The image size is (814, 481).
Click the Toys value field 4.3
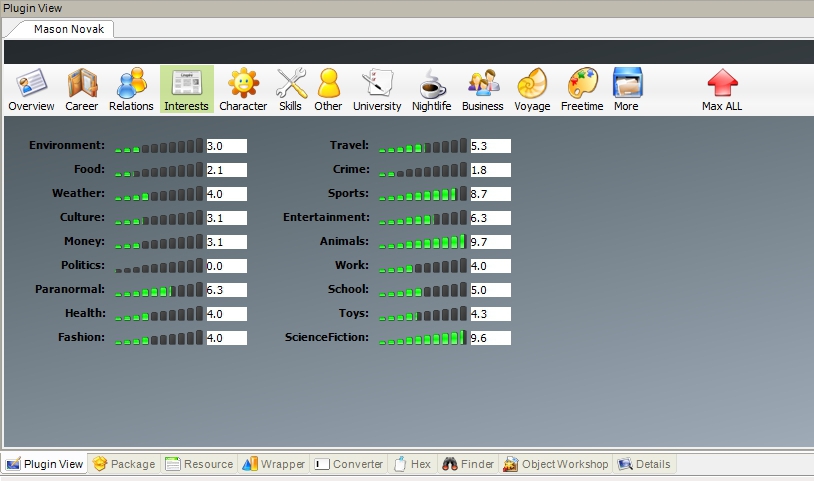(491, 314)
